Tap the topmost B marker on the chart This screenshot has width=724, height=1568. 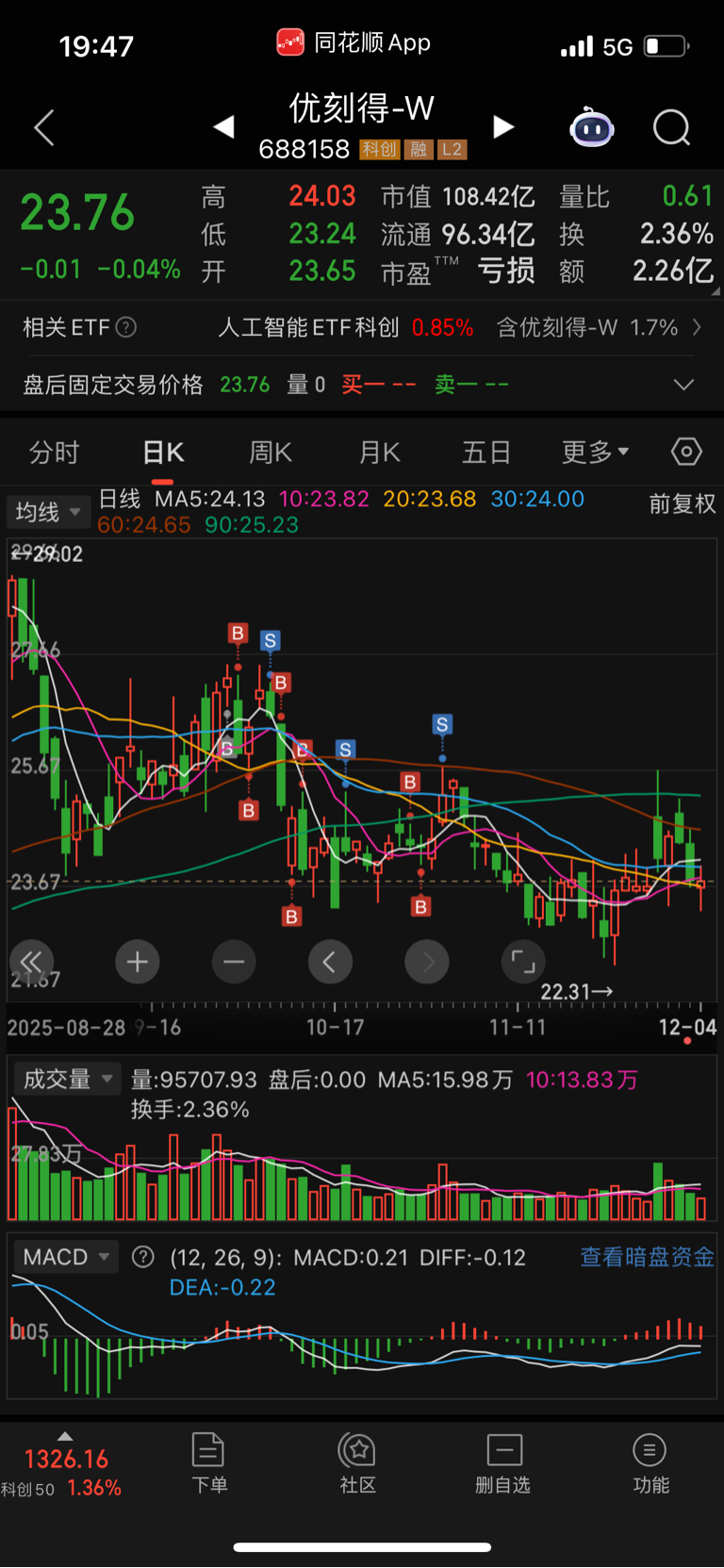[238, 634]
